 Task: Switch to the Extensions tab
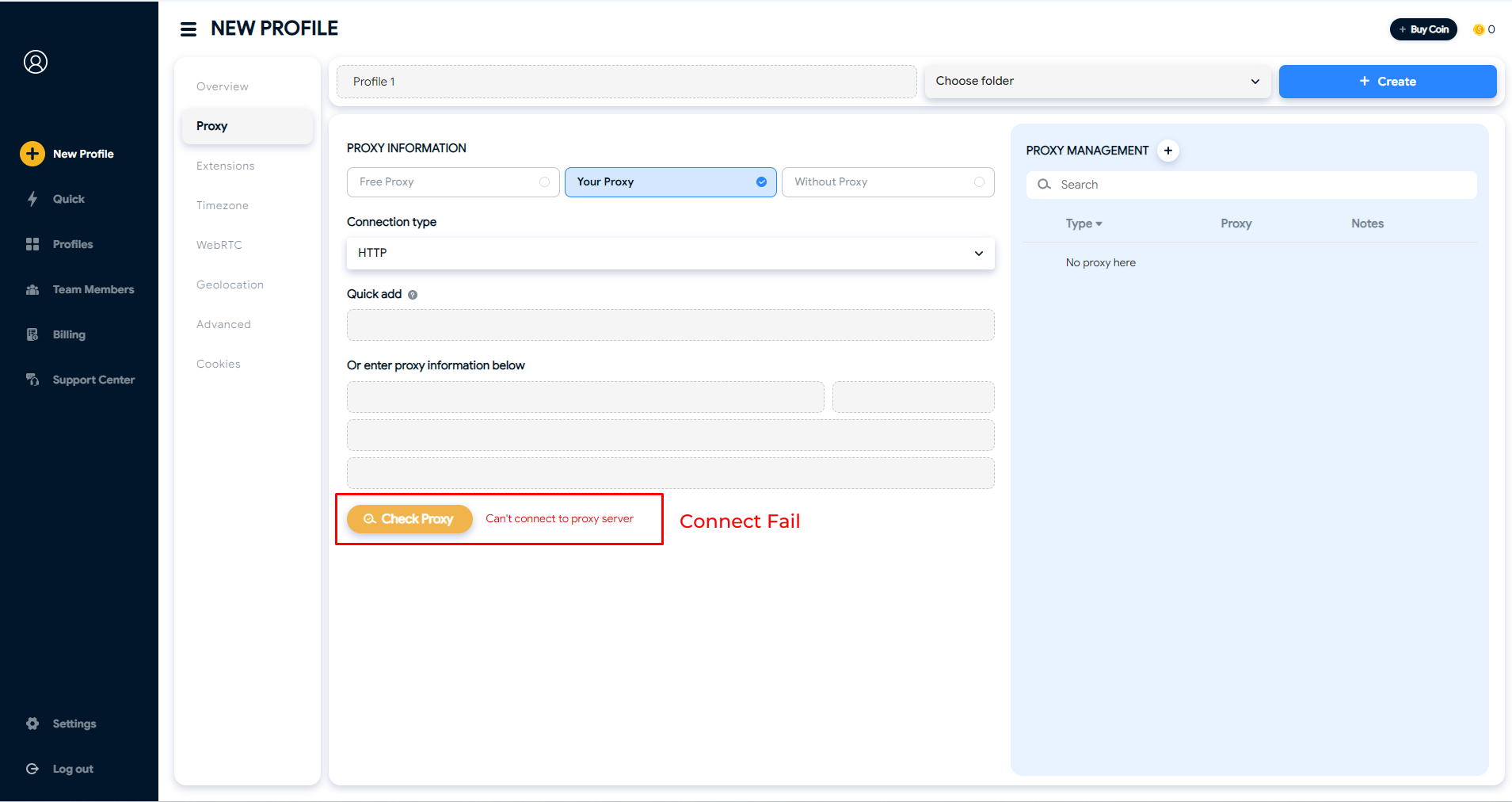point(226,166)
